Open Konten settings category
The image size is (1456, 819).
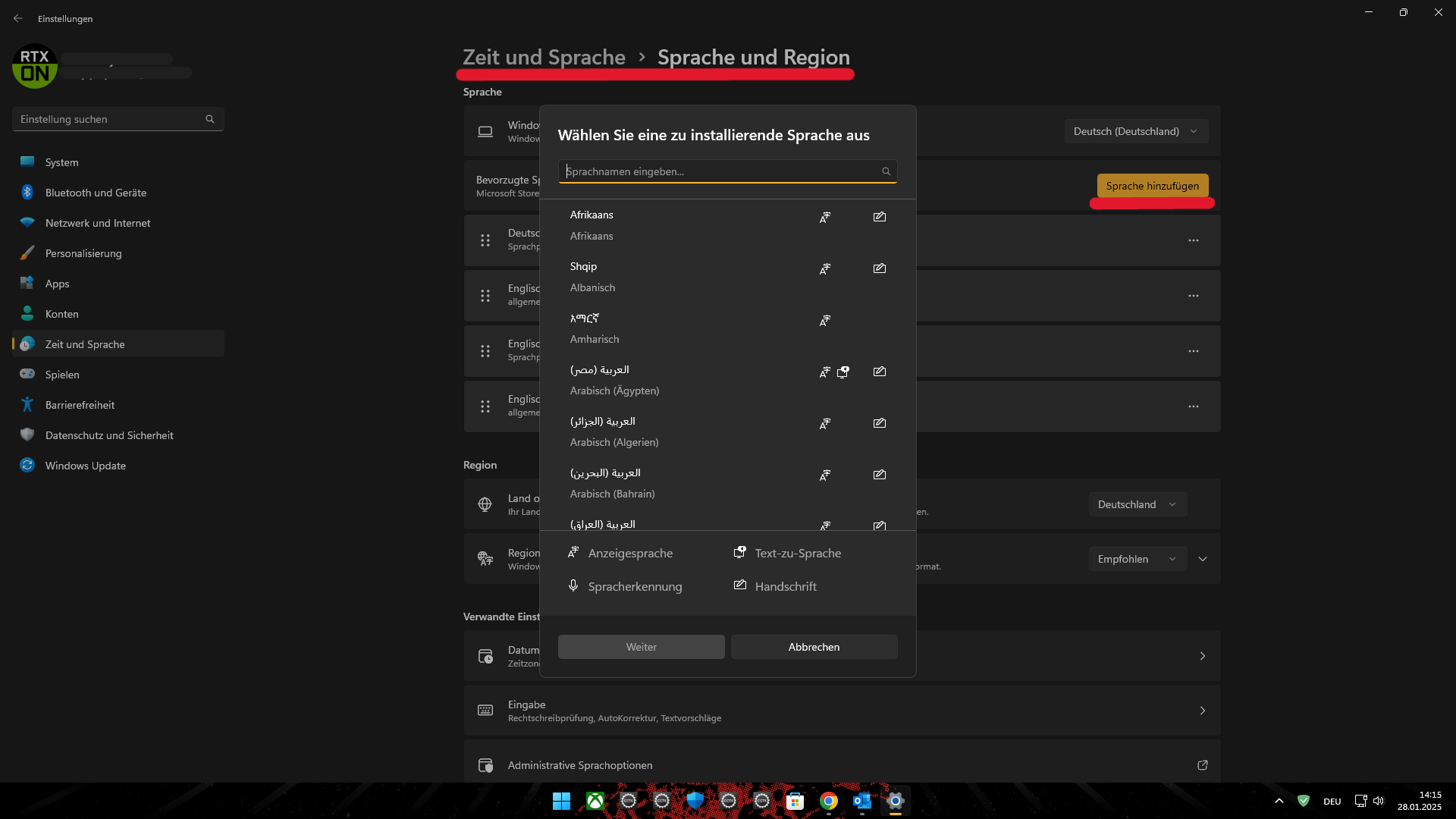[x=118, y=314]
